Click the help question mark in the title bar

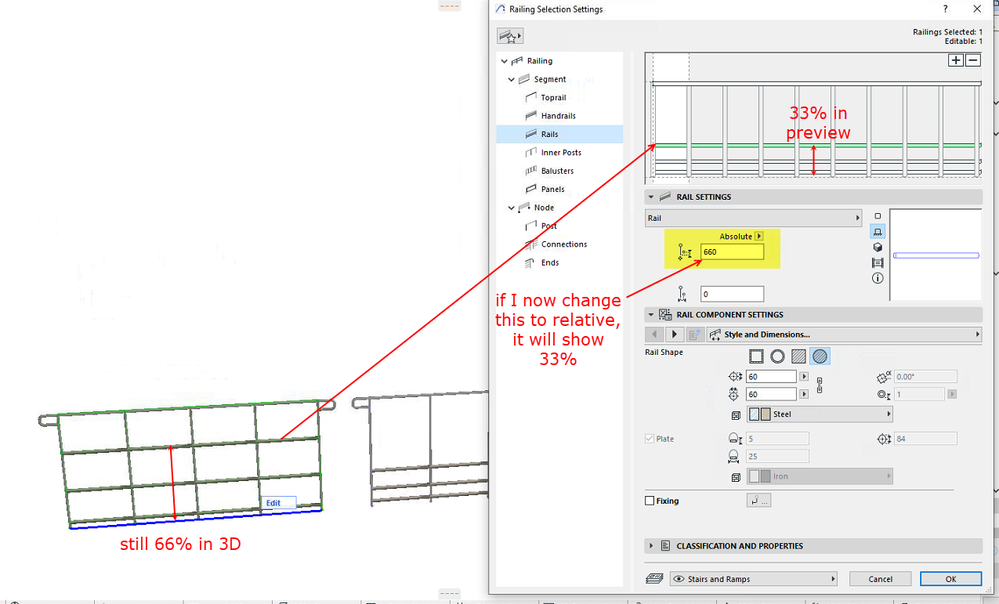[945, 9]
